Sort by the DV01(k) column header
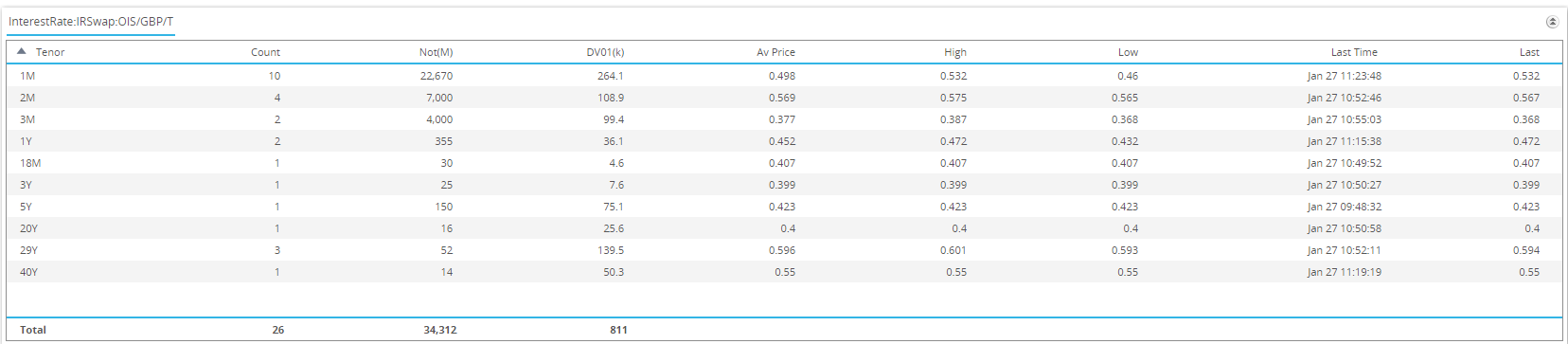This screenshot has height=344, width=1568. coord(605,52)
